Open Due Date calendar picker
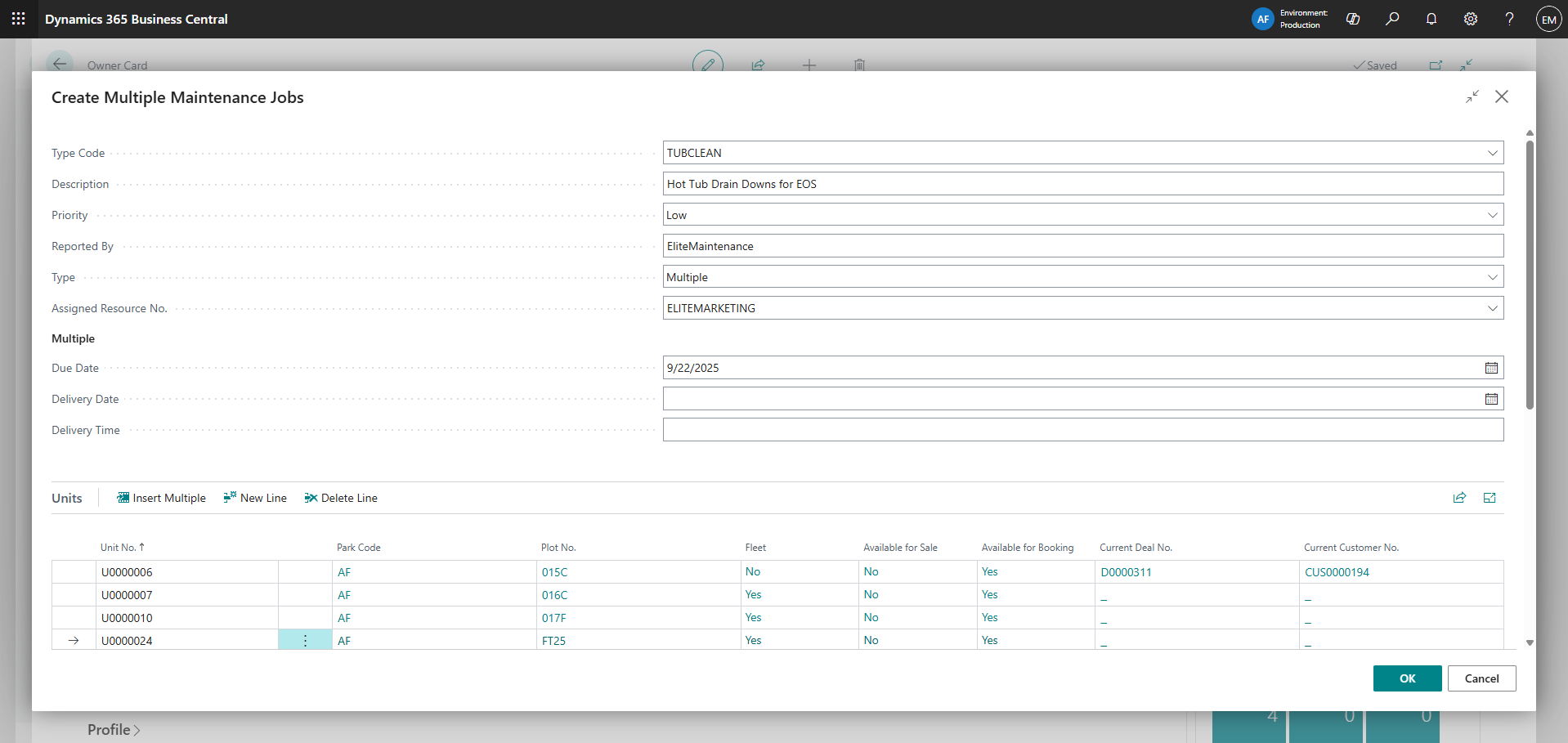 coord(1491,368)
